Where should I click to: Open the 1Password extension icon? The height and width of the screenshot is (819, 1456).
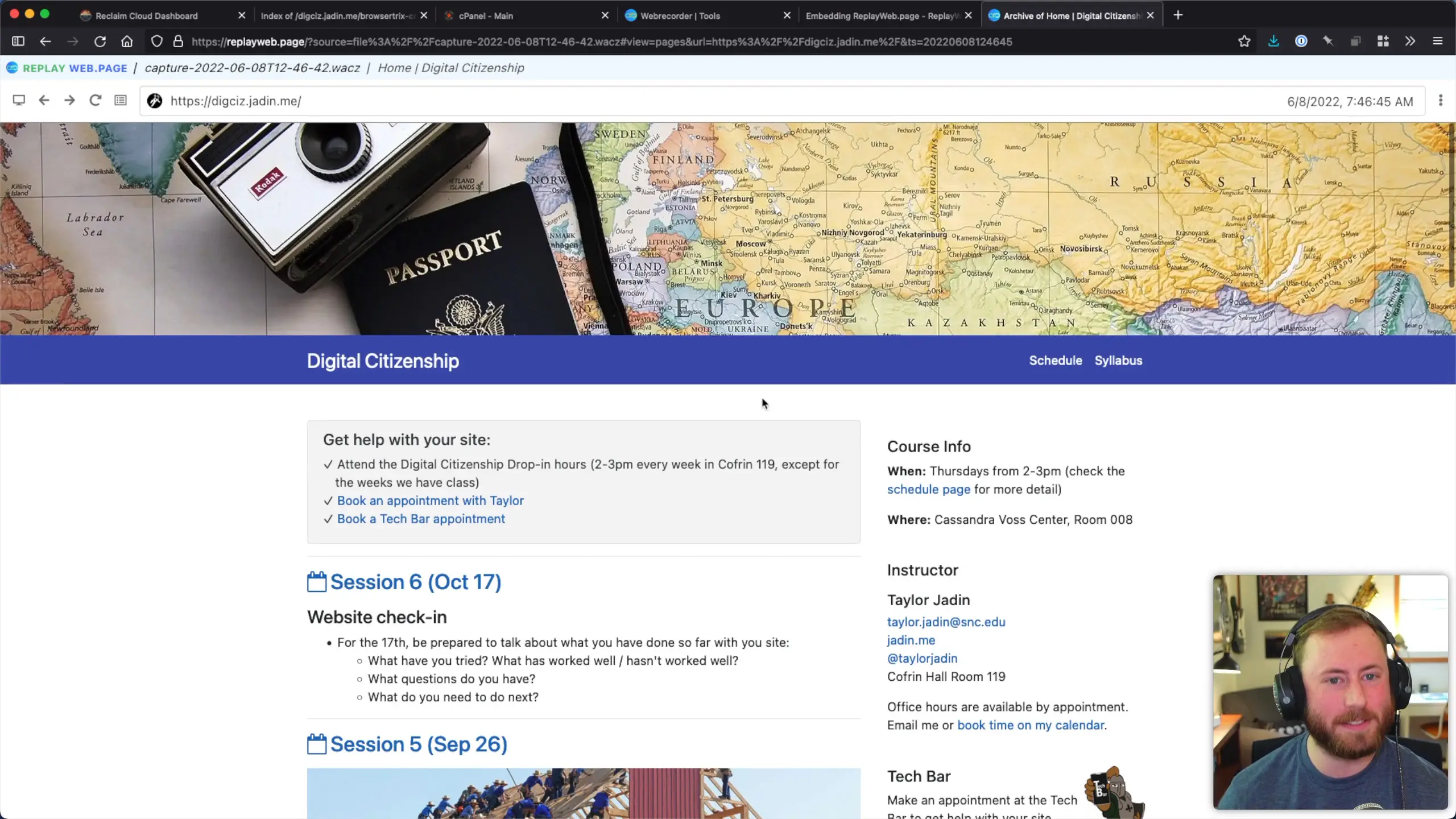1301,42
